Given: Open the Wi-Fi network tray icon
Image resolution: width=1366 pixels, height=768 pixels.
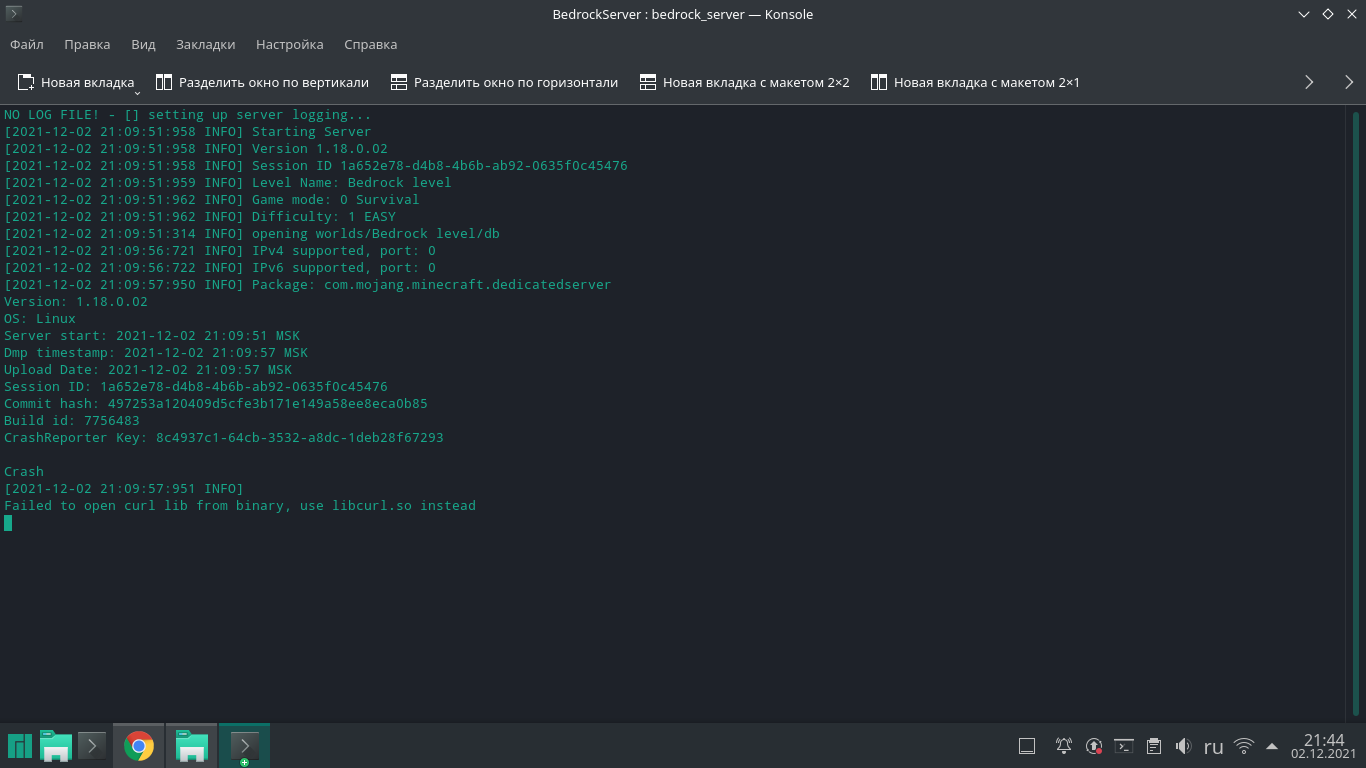Looking at the screenshot, I should (1244, 746).
